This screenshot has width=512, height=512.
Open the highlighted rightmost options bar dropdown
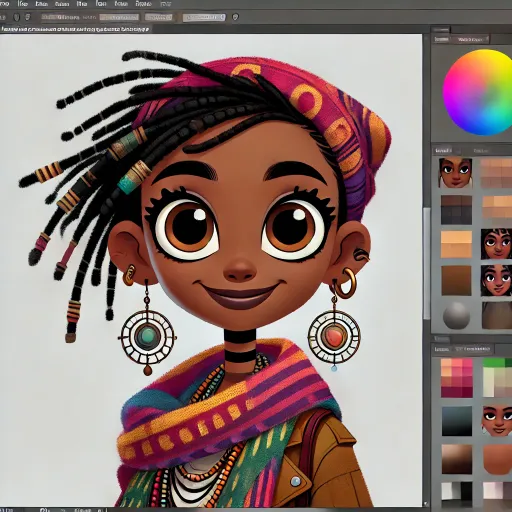(x=204, y=17)
